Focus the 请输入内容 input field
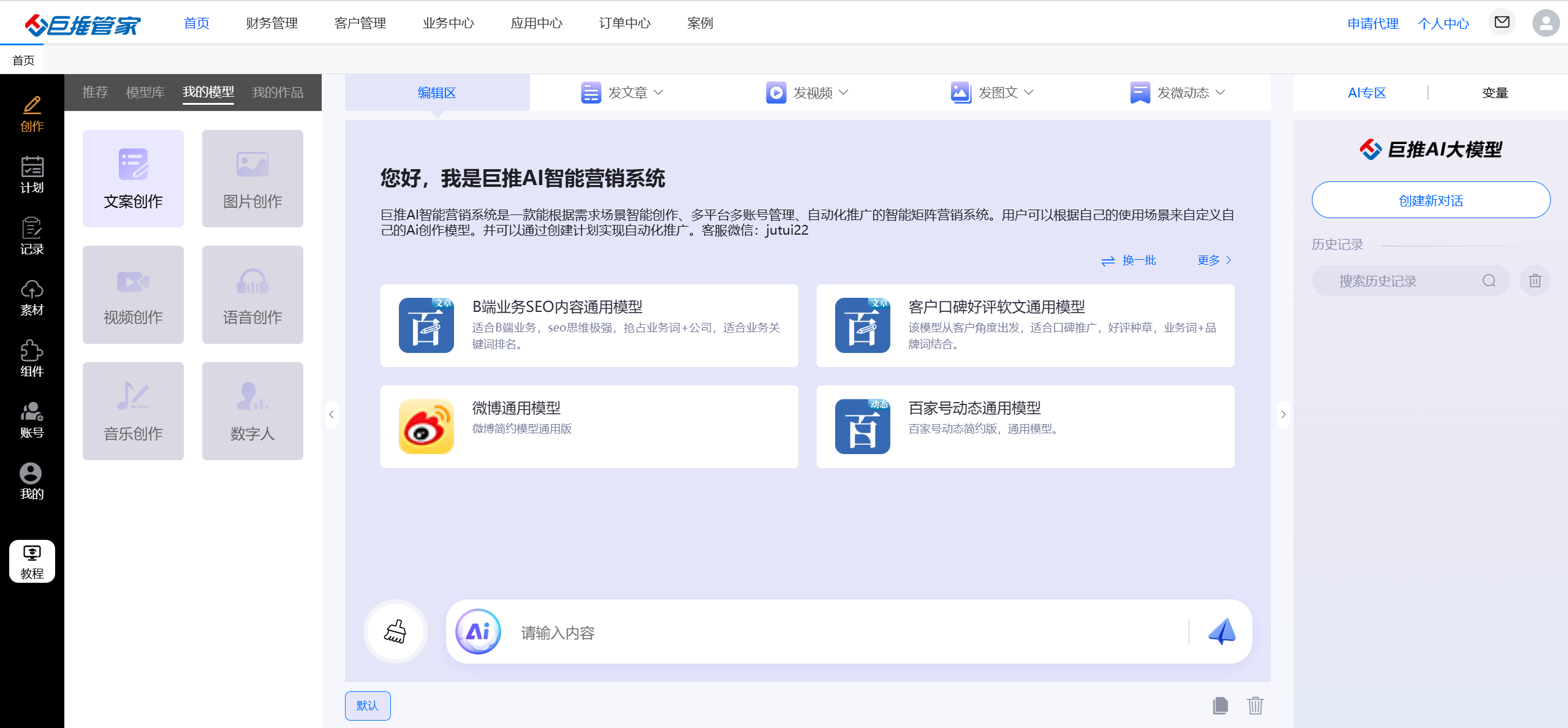Viewport: 1568px width, 728px height. click(x=849, y=632)
